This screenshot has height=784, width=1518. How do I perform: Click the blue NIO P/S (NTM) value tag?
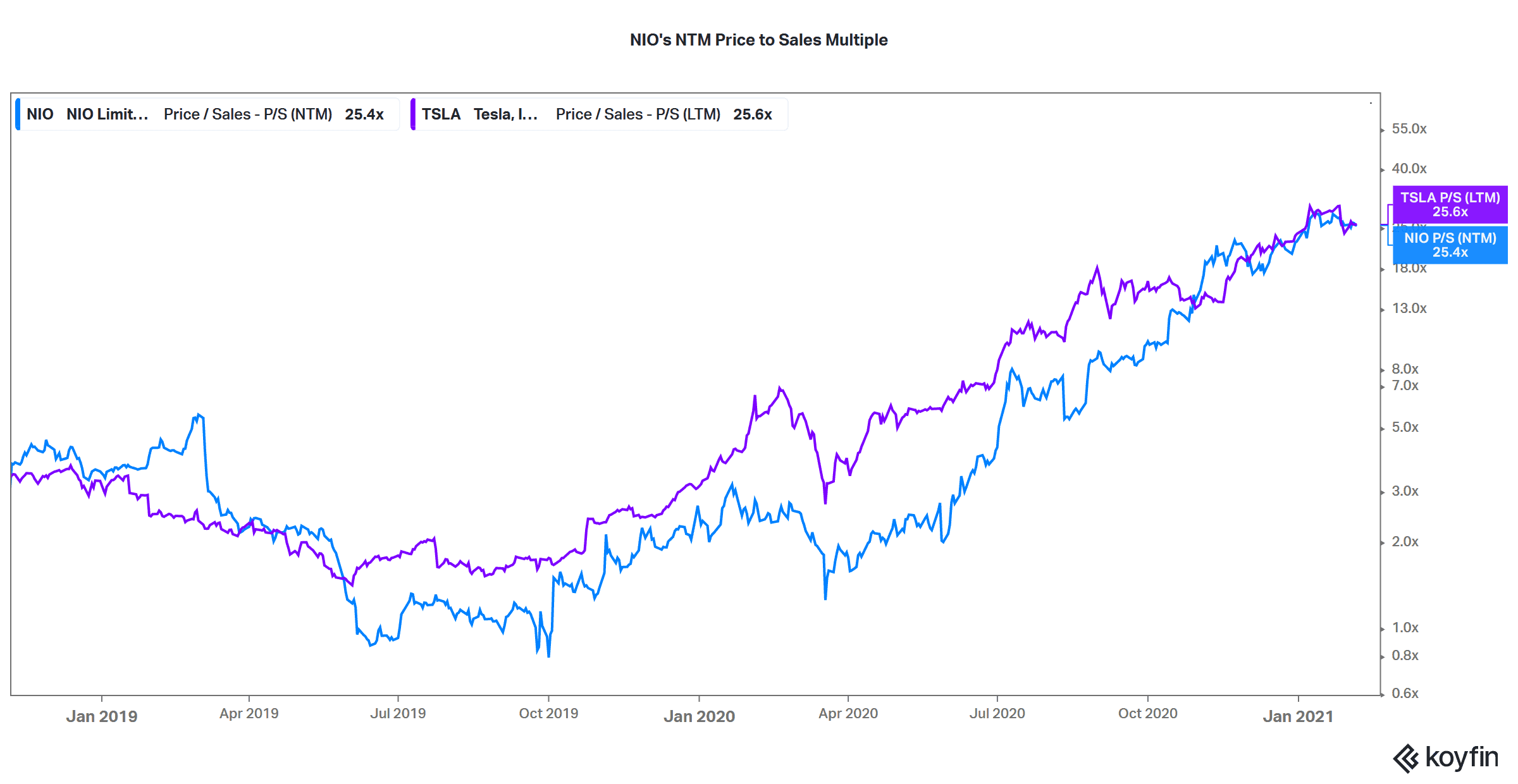pyautogui.click(x=1450, y=245)
